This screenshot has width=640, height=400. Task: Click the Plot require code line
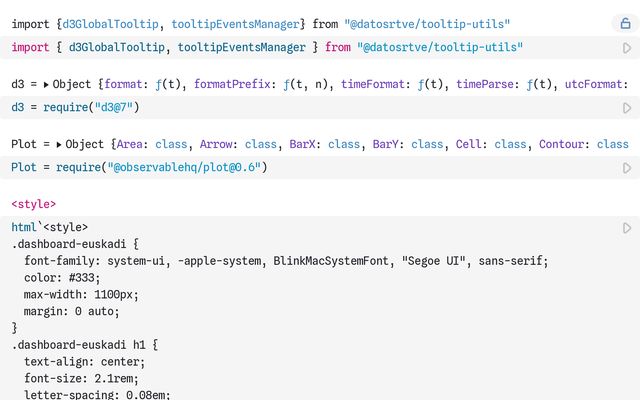click(x=138, y=167)
